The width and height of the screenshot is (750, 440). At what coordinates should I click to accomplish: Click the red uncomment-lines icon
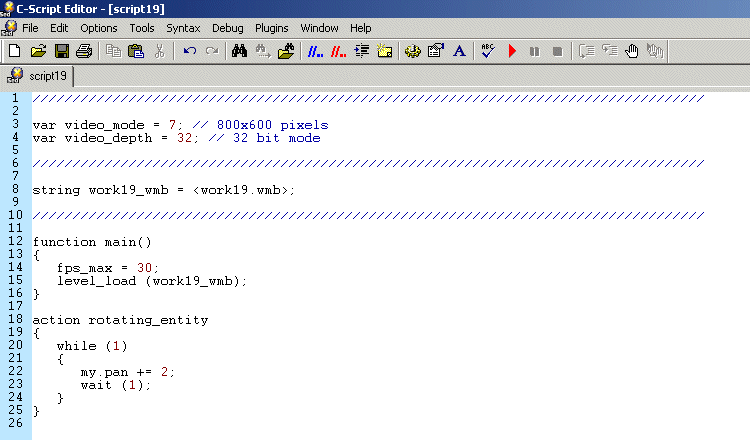click(x=339, y=50)
